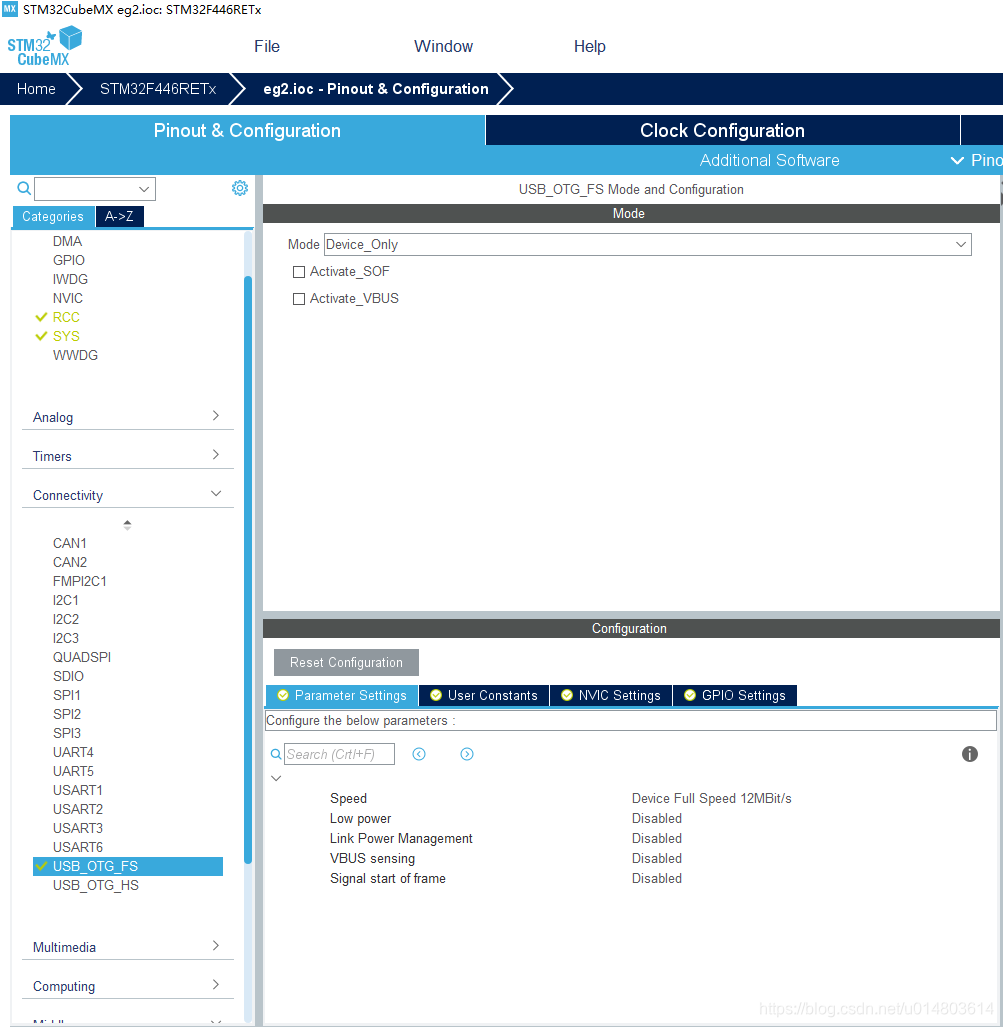Click the sort arrows above CAN1
This screenshot has height=1027, width=1003.
click(127, 525)
